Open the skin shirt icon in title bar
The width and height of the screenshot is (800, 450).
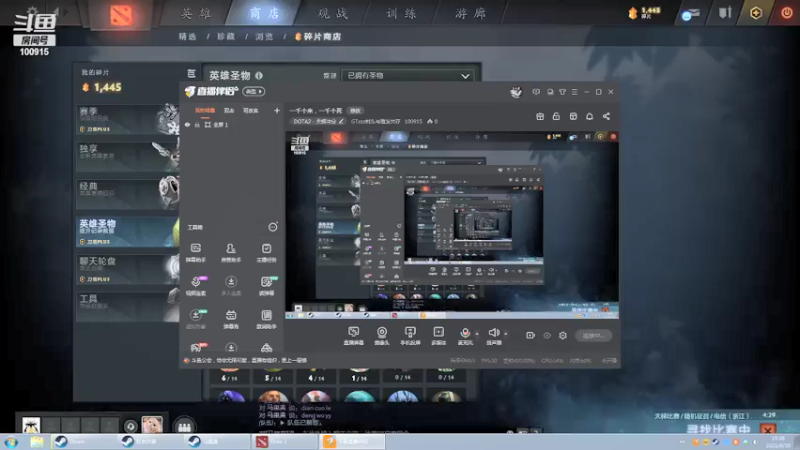(x=562, y=92)
